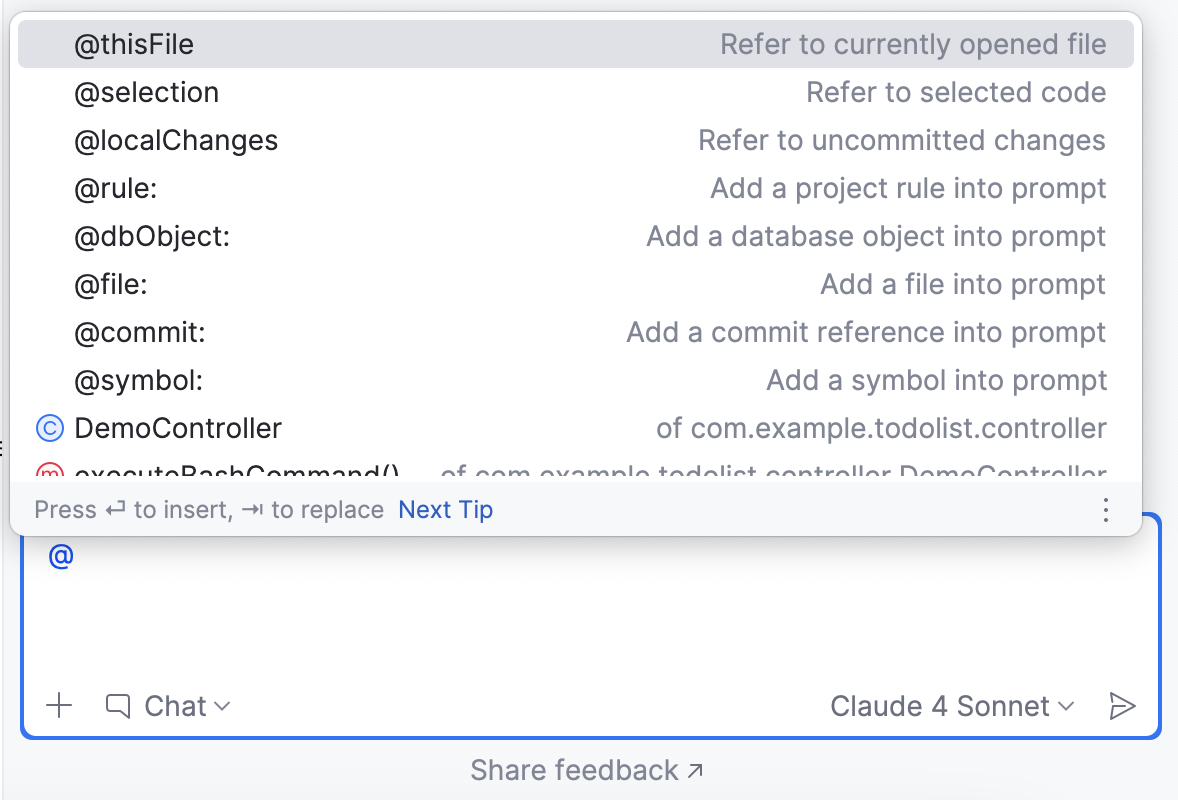Click the Next Tip link

click(x=445, y=510)
